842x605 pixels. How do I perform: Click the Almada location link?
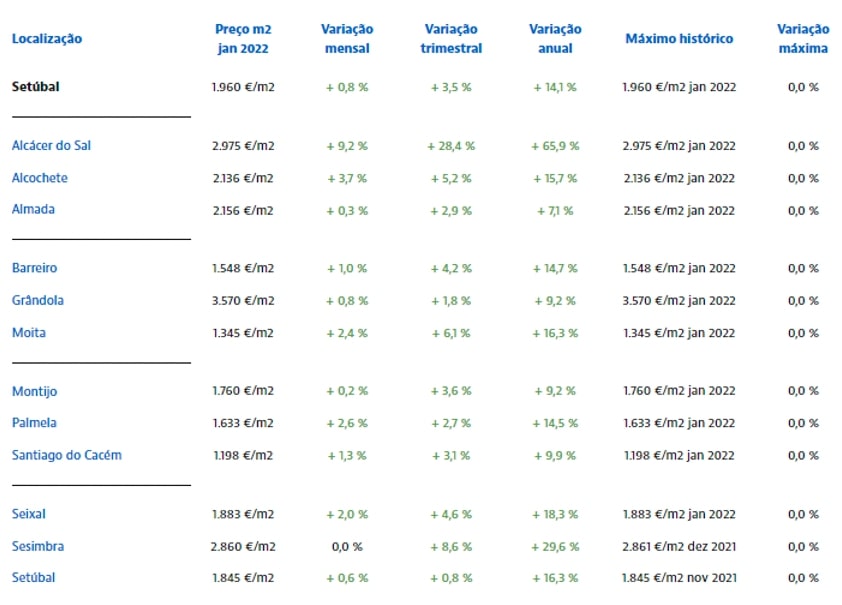click(x=34, y=210)
